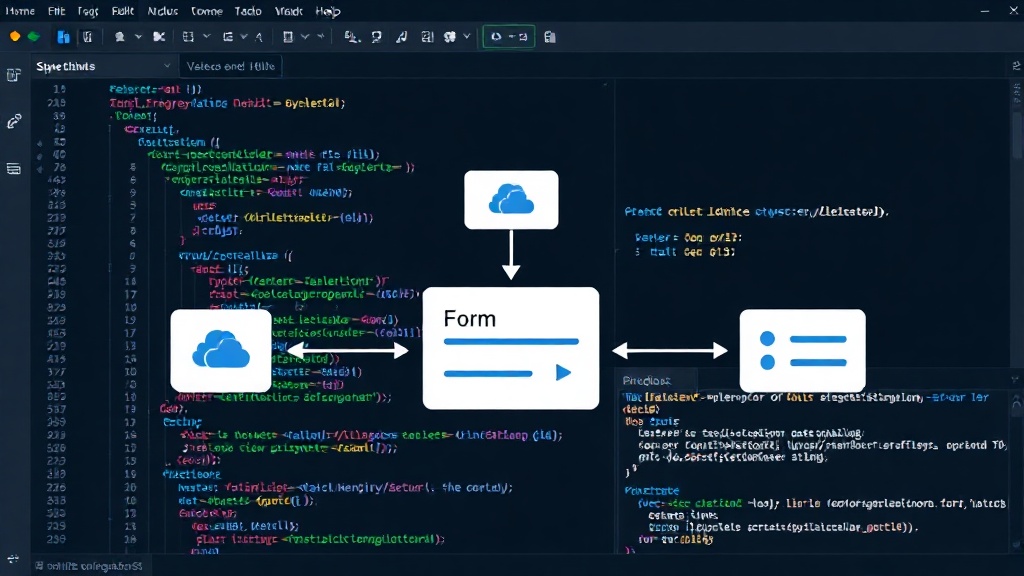Screen dimensions: 1024x576
Task: Click the orange hexagon icon in toolbar
Action: click(x=14, y=37)
